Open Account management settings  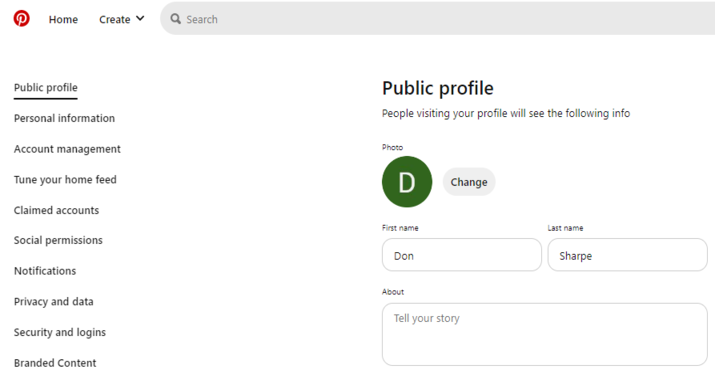click(x=67, y=149)
